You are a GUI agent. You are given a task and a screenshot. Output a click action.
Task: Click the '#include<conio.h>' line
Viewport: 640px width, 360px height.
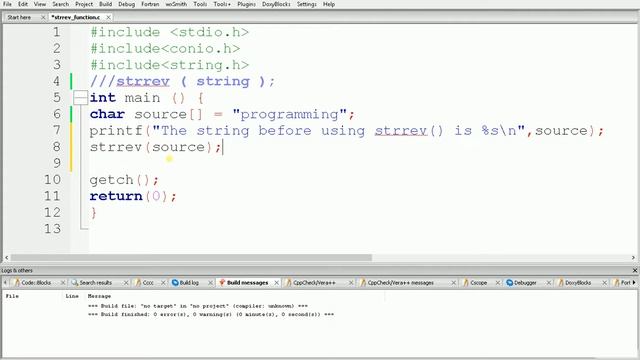(x=165, y=49)
